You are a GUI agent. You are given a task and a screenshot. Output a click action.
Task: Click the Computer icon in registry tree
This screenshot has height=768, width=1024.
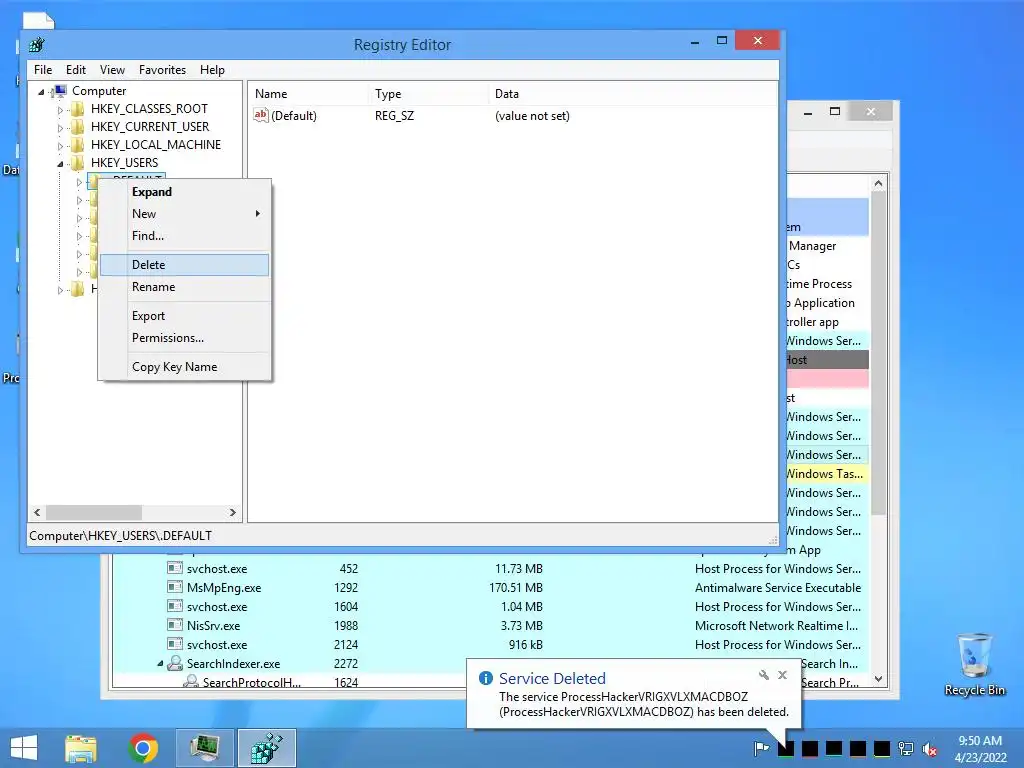[x=59, y=91]
